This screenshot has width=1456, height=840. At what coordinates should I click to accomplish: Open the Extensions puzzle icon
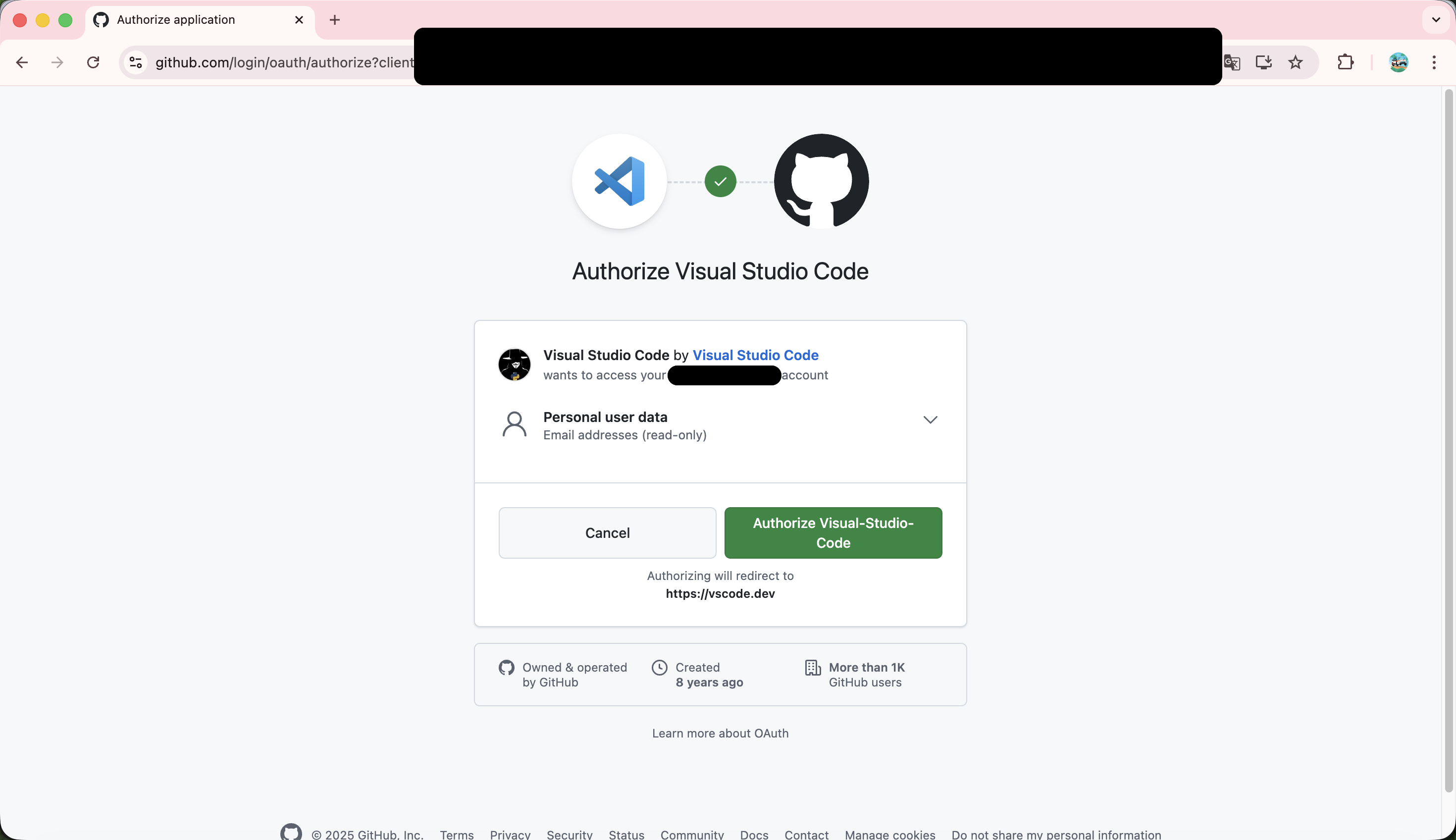click(x=1345, y=62)
